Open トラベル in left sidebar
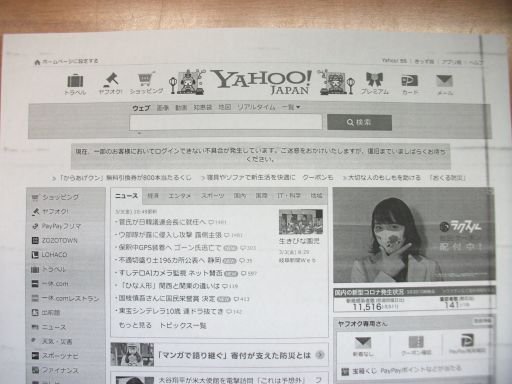Screen dimensions: 512x384 [48, 269]
